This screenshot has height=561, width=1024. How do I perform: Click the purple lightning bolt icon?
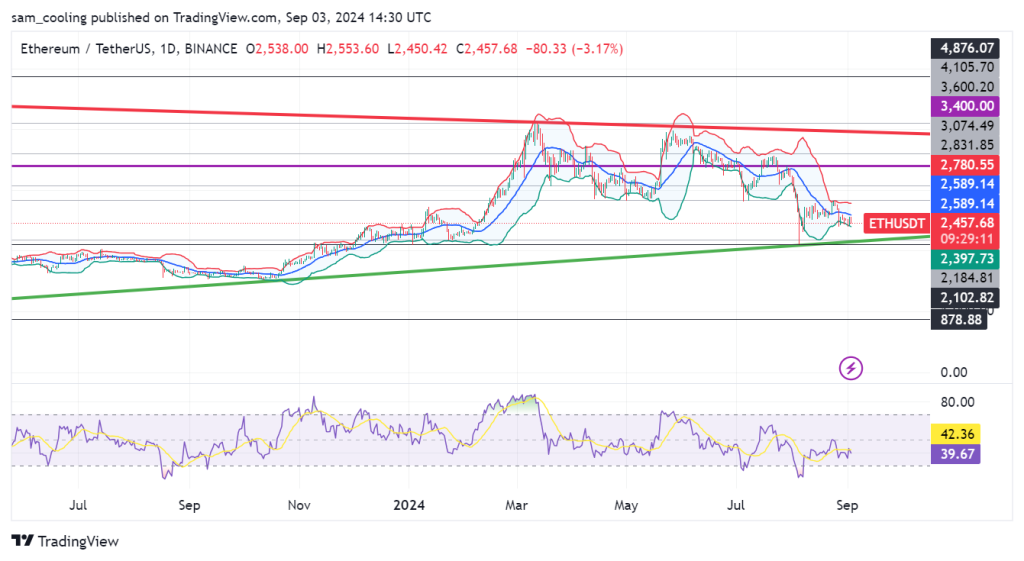(x=850, y=368)
